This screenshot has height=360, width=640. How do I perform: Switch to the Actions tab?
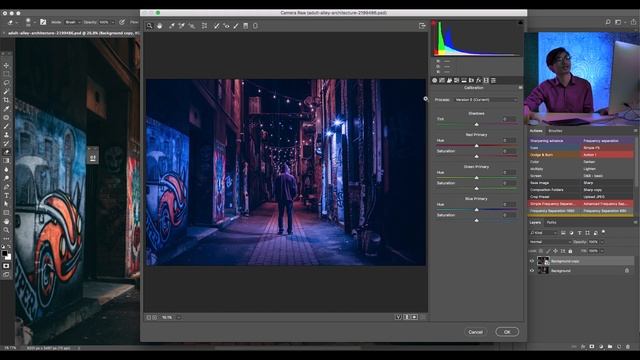click(536, 131)
